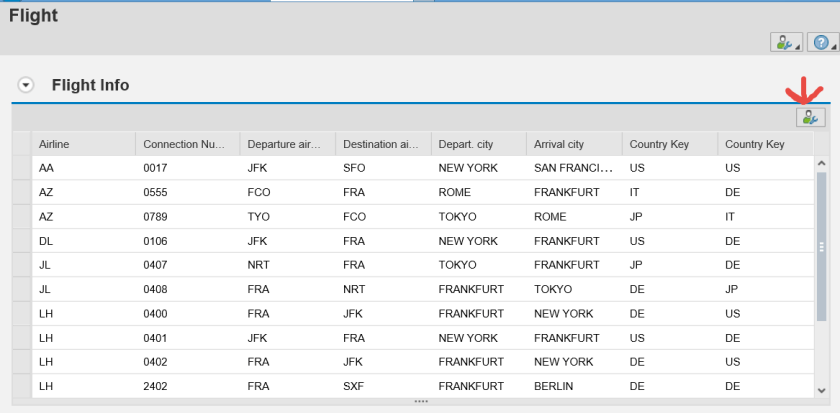Click the Airline column header
The width and height of the screenshot is (840, 413).
point(83,144)
